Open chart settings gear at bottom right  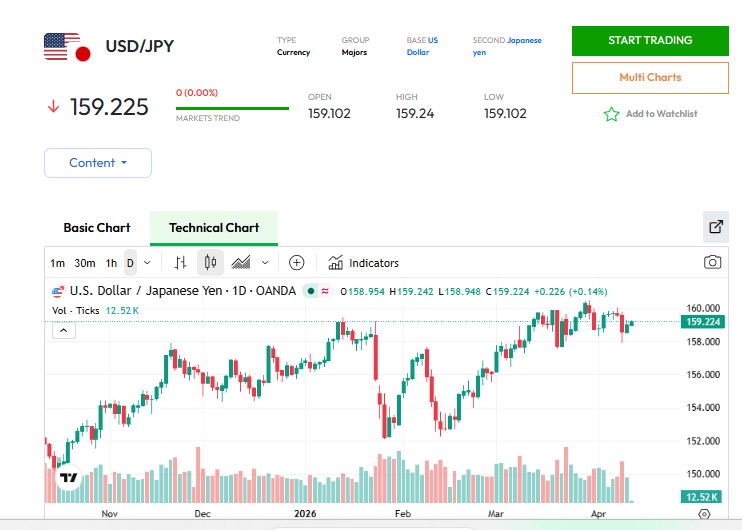tap(704, 514)
